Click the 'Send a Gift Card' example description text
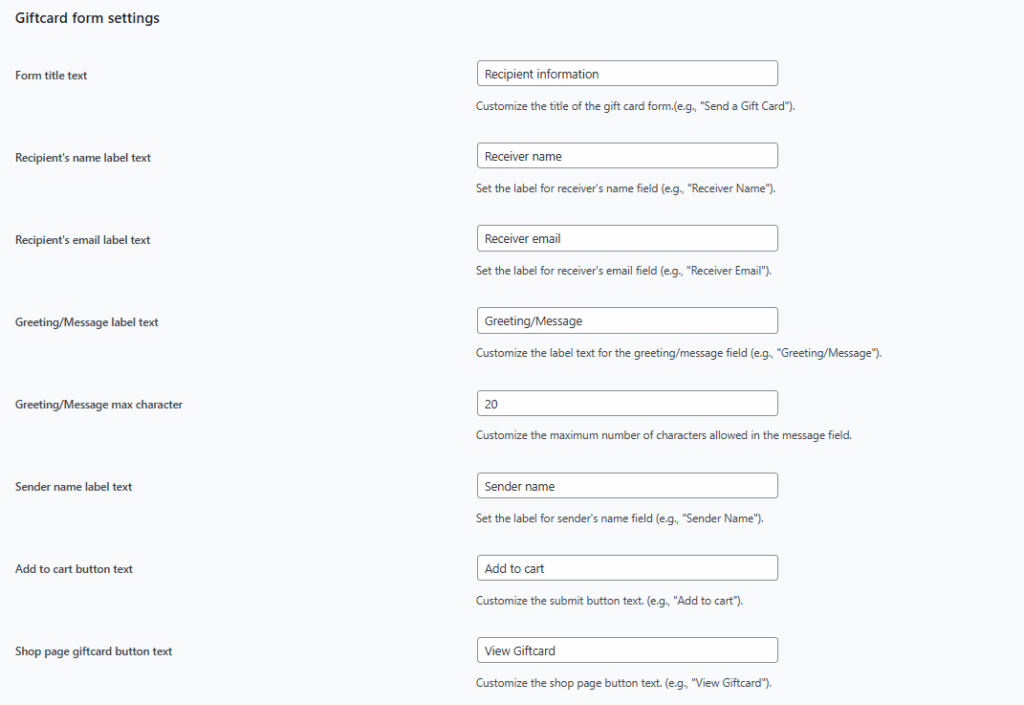 [x=635, y=106]
